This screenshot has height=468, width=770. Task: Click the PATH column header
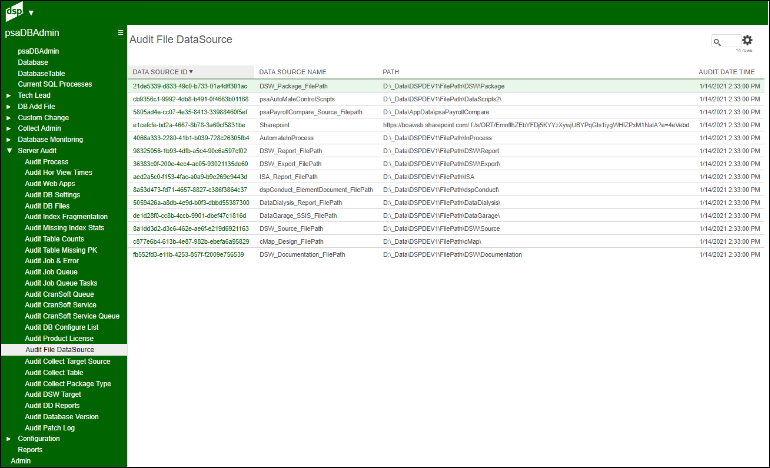391,72
